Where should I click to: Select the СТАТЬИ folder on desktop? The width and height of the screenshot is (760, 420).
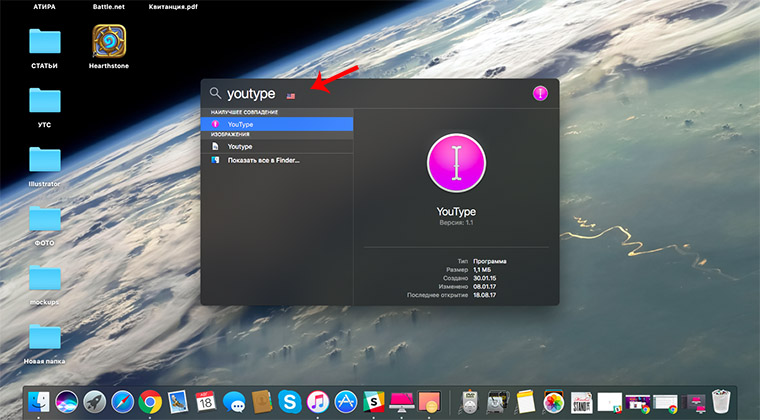click(x=45, y=42)
